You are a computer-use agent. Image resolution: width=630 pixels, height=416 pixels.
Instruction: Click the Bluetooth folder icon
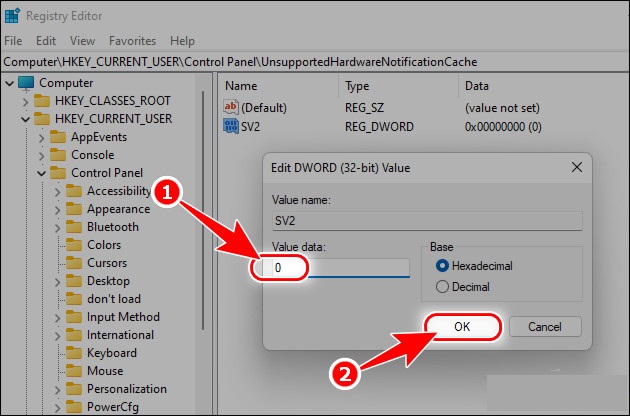coord(74,227)
